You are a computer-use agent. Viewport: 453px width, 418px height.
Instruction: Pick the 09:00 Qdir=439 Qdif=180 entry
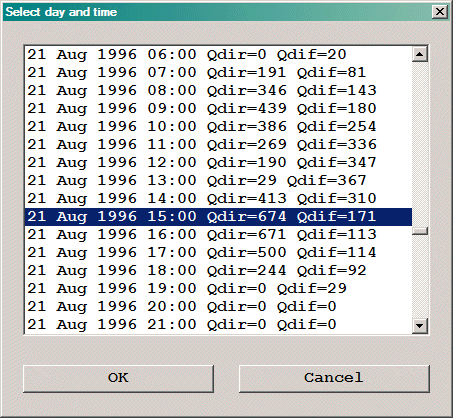[x=219, y=108]
